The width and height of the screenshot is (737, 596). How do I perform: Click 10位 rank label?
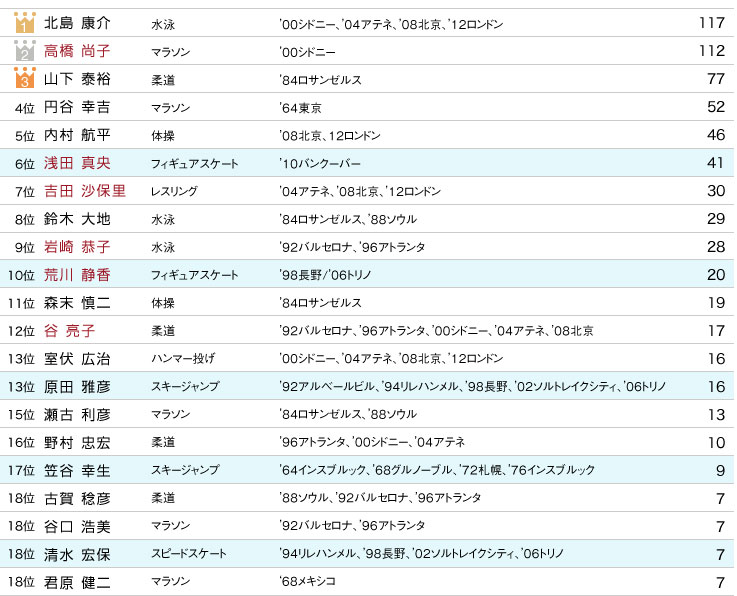(21, 275)
